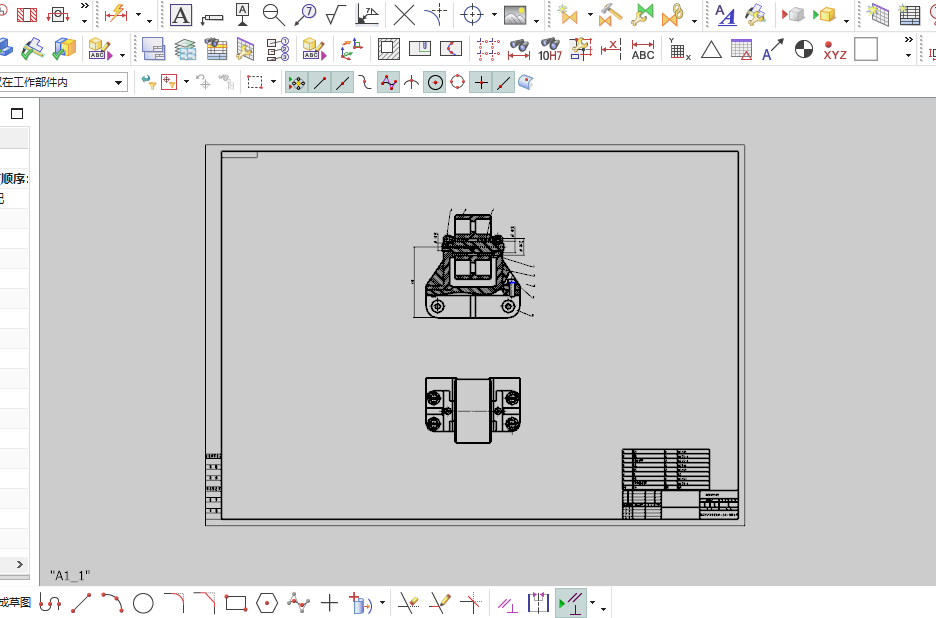
Task: Click the Tabular Note grid icon
Action: pos(910,15)
